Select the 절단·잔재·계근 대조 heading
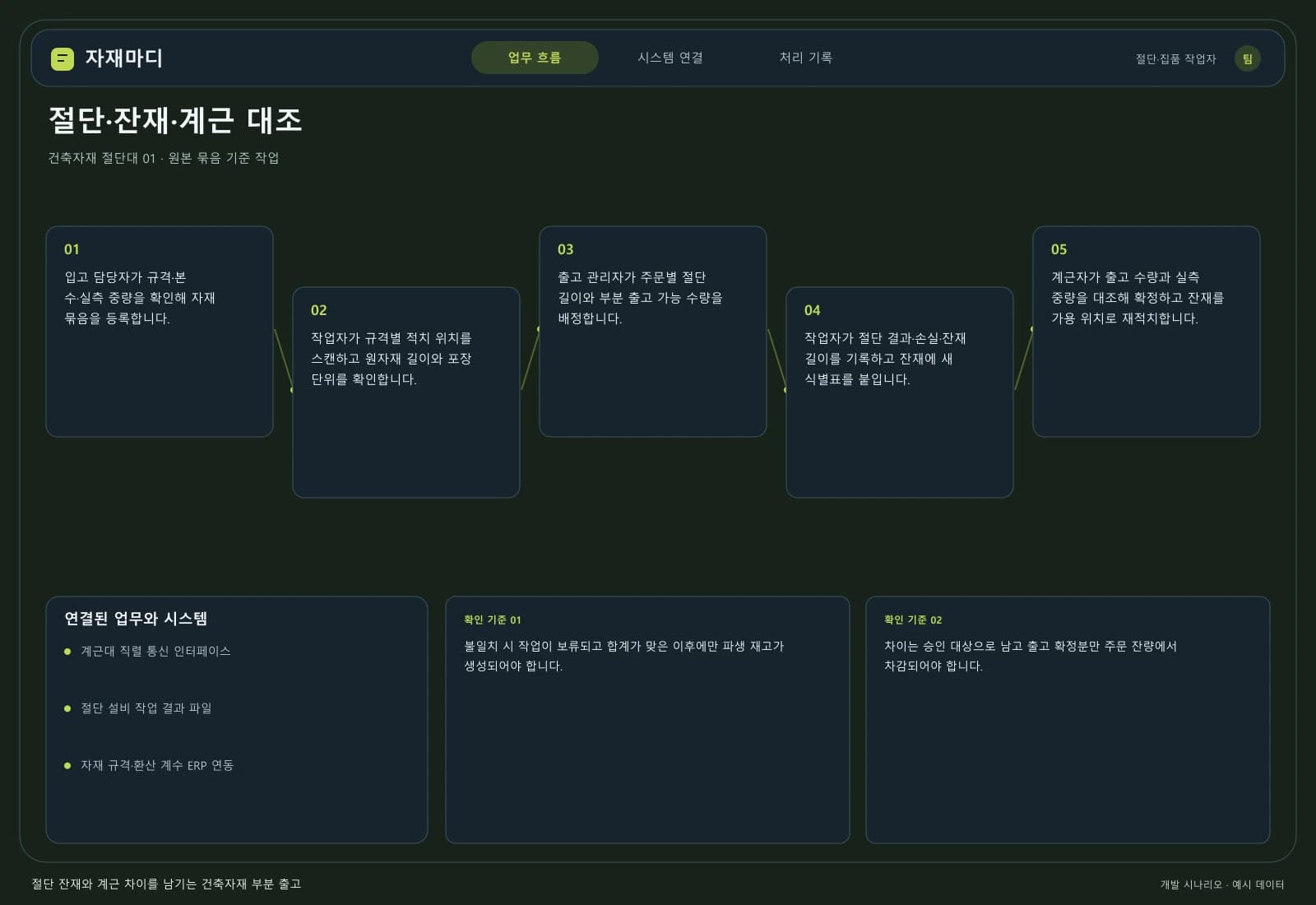Screen dimensions: 1316x905 click(x=175, y=120)
